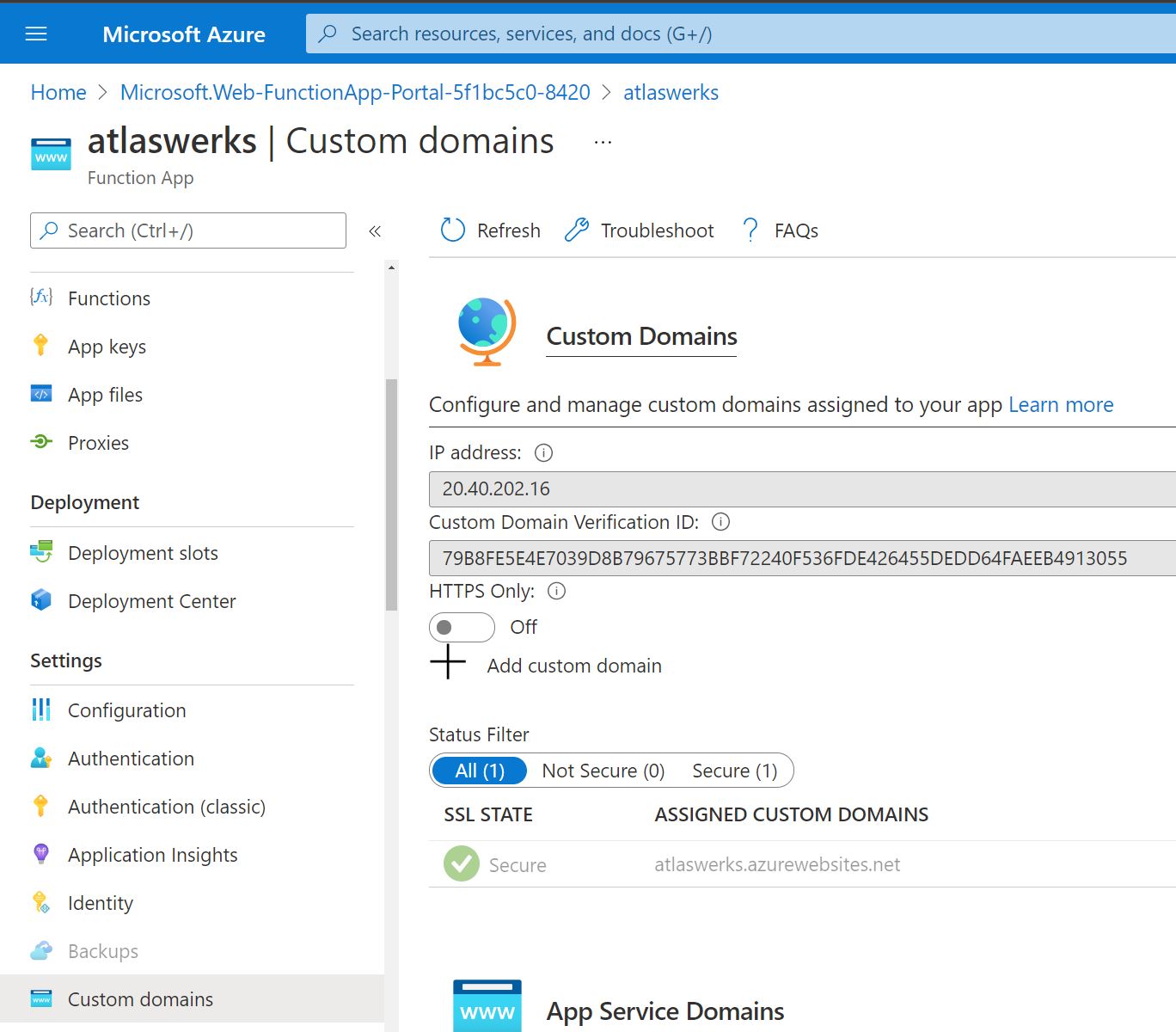Image resolution: width=1176 pixels, height=1032 pixels.
Task: Click the sidebar Search (Ctrl+/) field
Action: (x=188, y=230)
